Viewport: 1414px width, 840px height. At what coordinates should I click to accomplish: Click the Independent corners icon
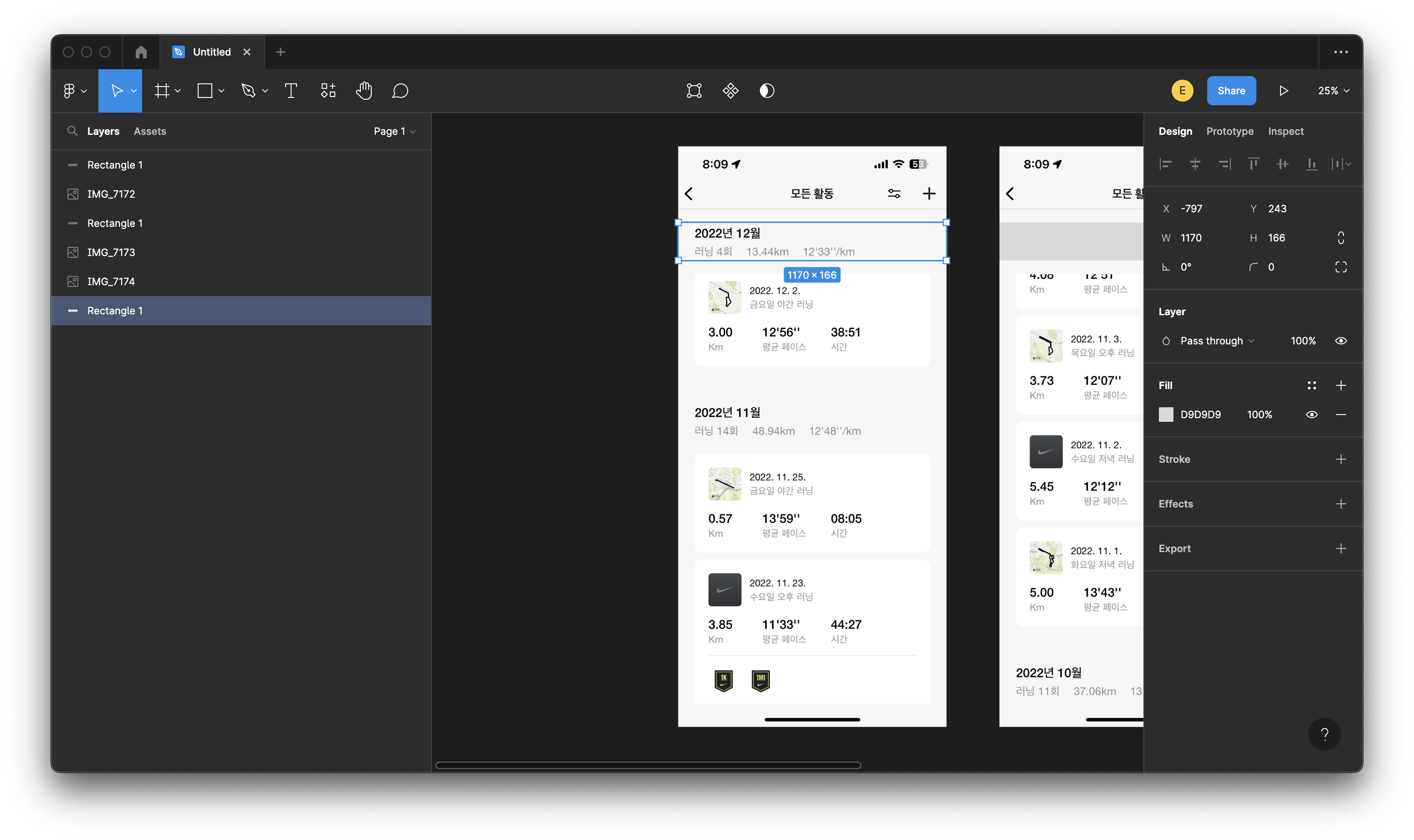(1340, 267)
